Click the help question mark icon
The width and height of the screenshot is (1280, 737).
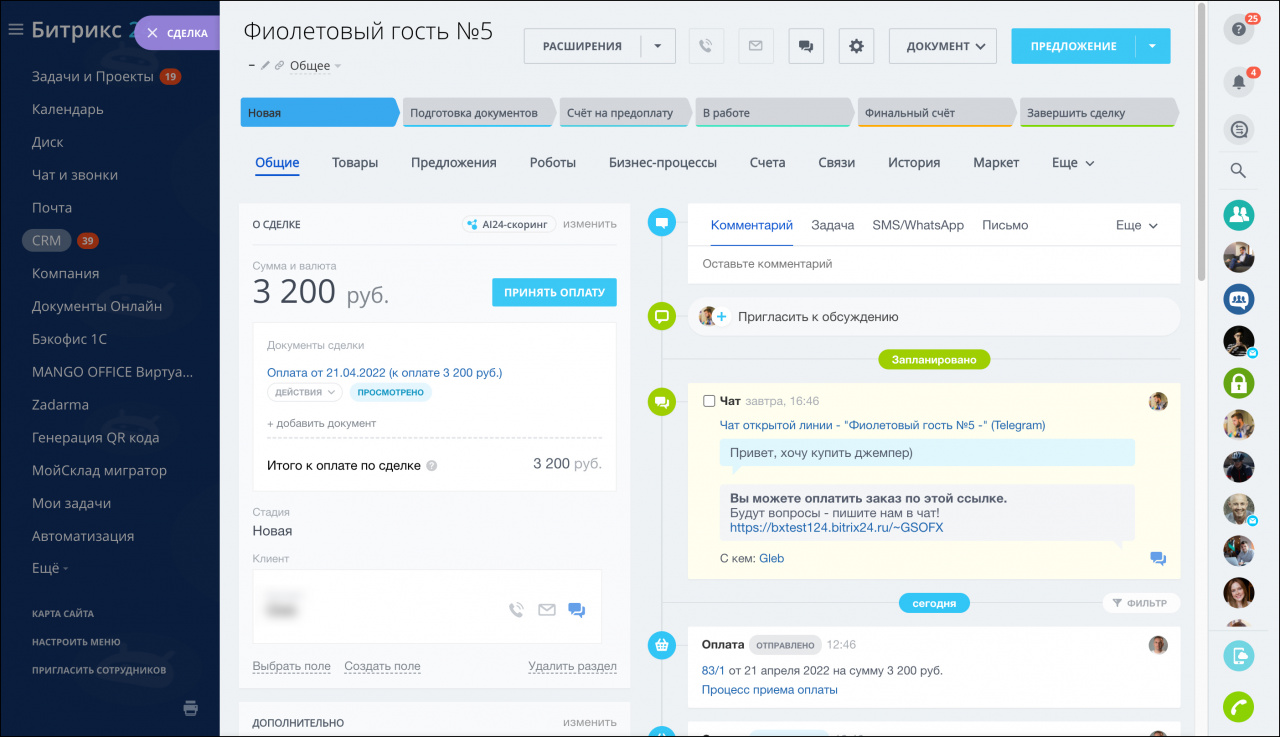pyautogui.click(x=1238, y=30)
